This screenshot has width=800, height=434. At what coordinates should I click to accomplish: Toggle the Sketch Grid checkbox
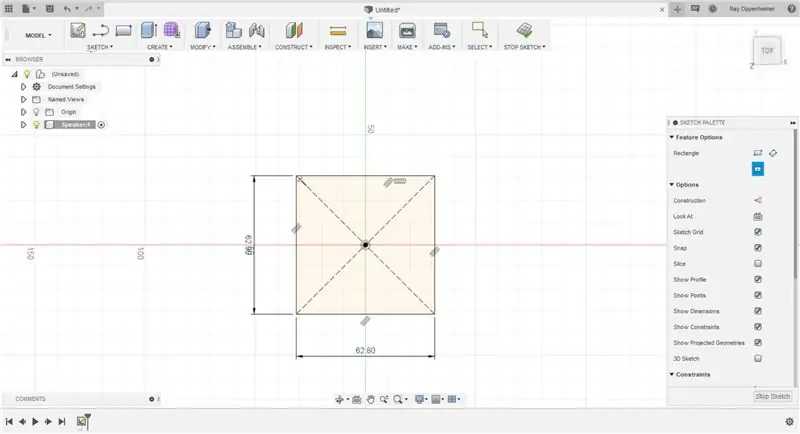click(758, 232)
